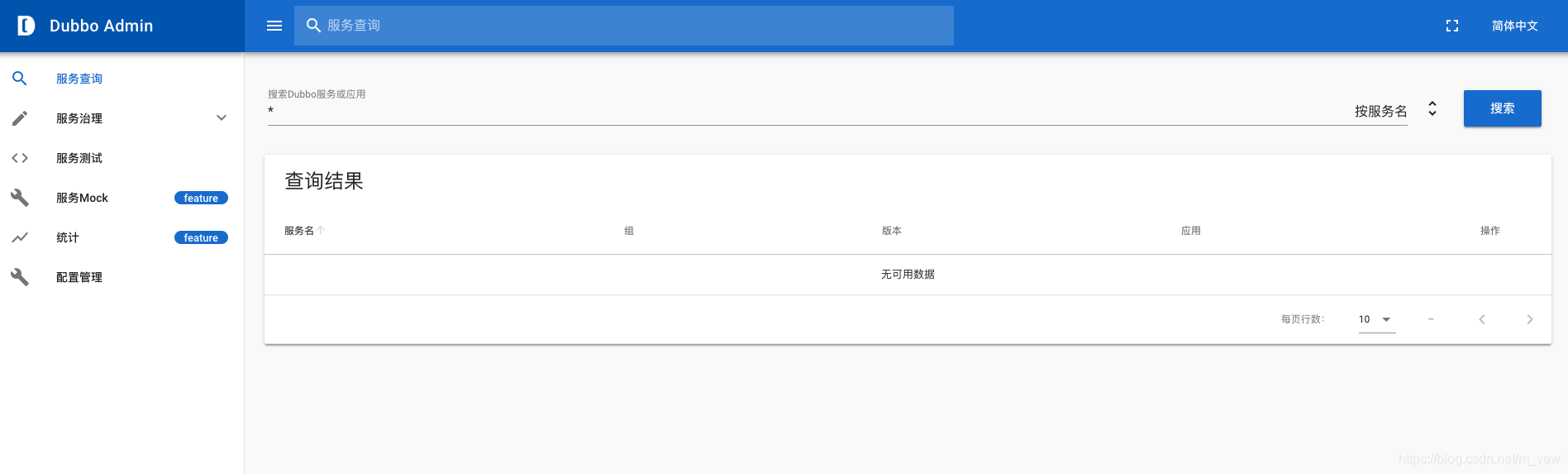Go to previous page of results
This screenshot has height=474, width=1568.
[1482, 319]
